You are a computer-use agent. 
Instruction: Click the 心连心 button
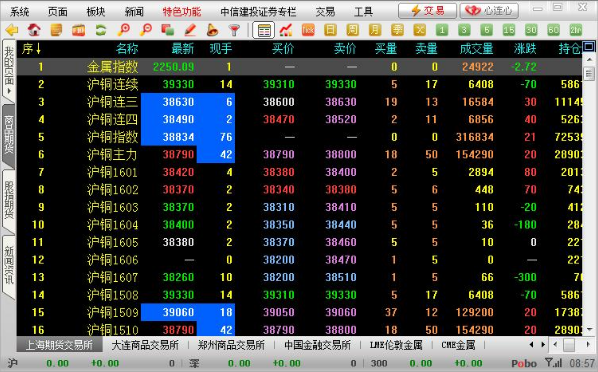(x=489, y=11)
